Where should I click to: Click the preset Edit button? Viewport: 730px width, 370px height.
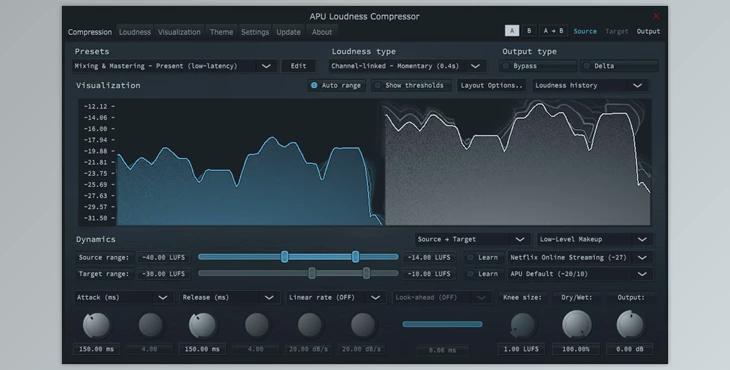tap(298, 66)
